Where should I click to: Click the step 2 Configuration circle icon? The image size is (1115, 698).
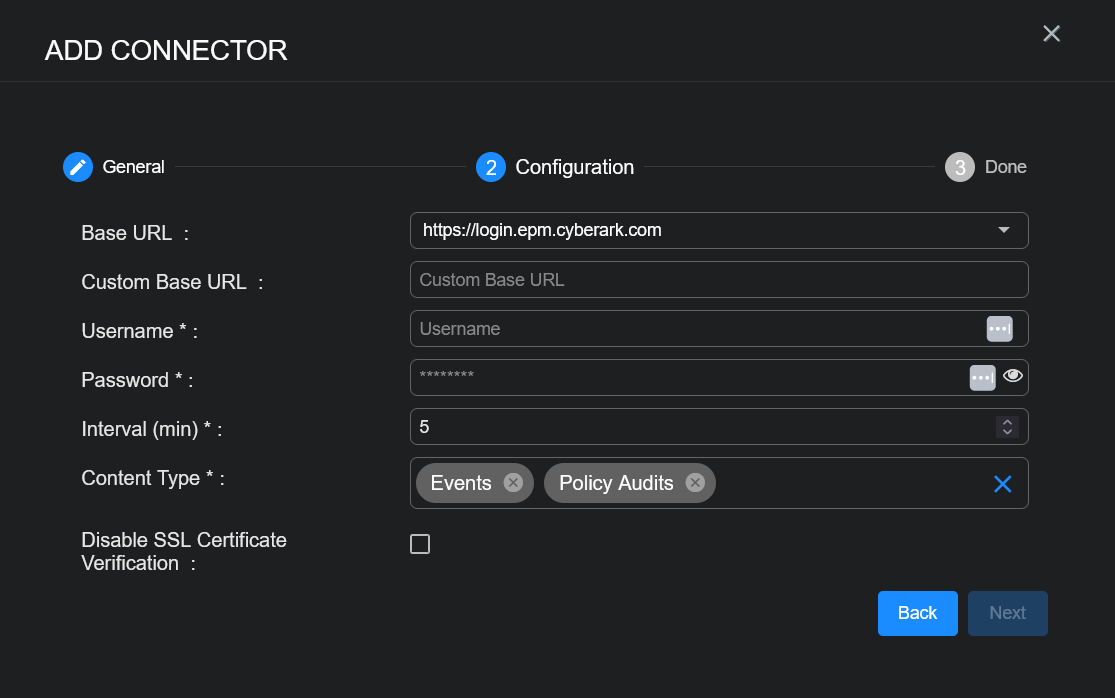490,167
